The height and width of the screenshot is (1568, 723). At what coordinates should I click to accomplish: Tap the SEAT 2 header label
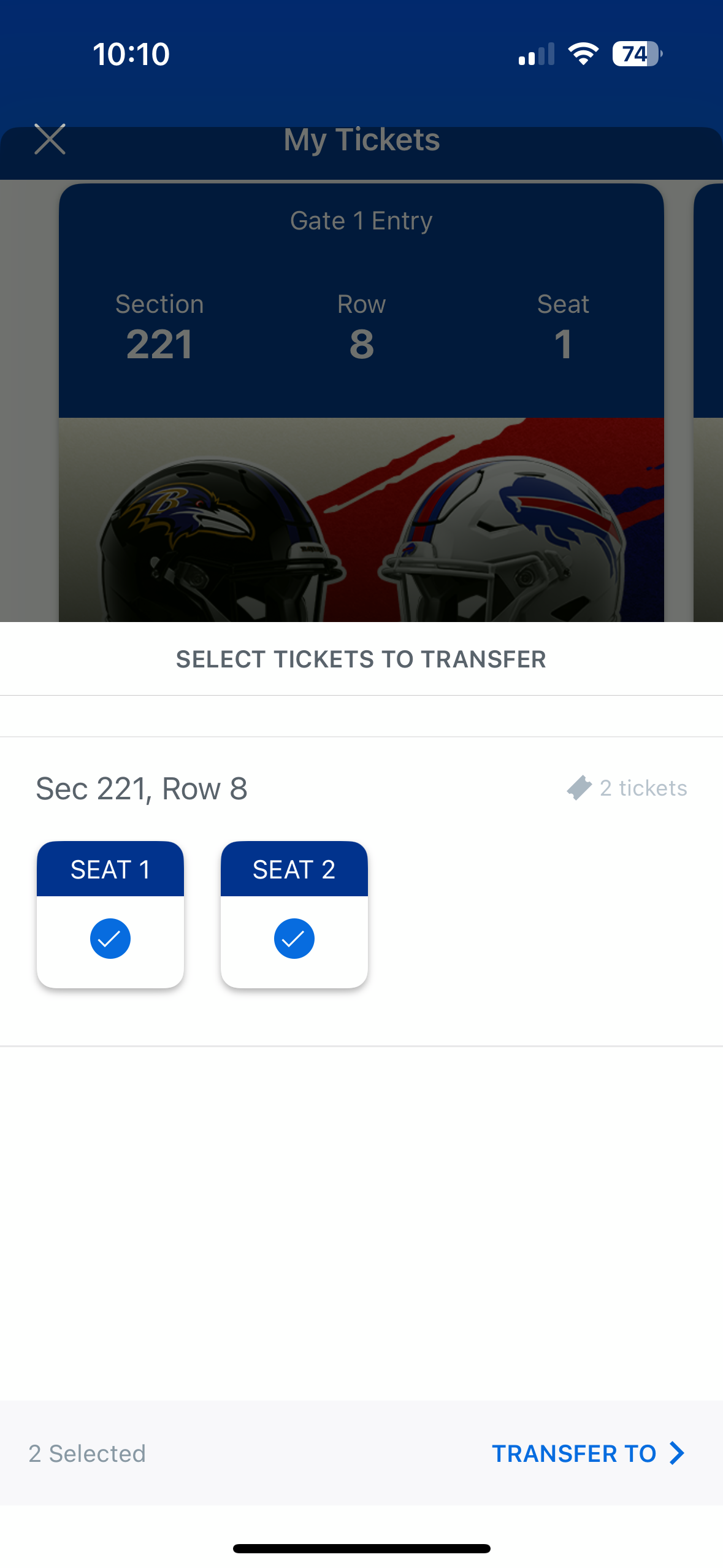294,869
